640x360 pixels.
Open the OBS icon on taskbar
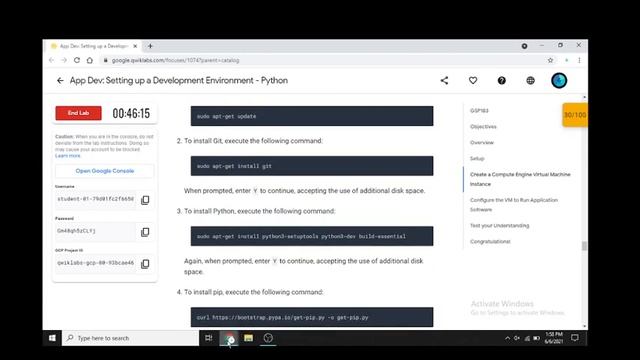pos(268,338)
